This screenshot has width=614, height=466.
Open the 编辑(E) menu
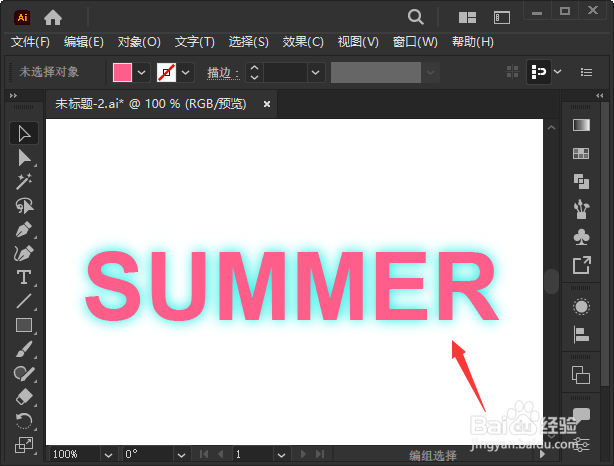tap(84, 42)
